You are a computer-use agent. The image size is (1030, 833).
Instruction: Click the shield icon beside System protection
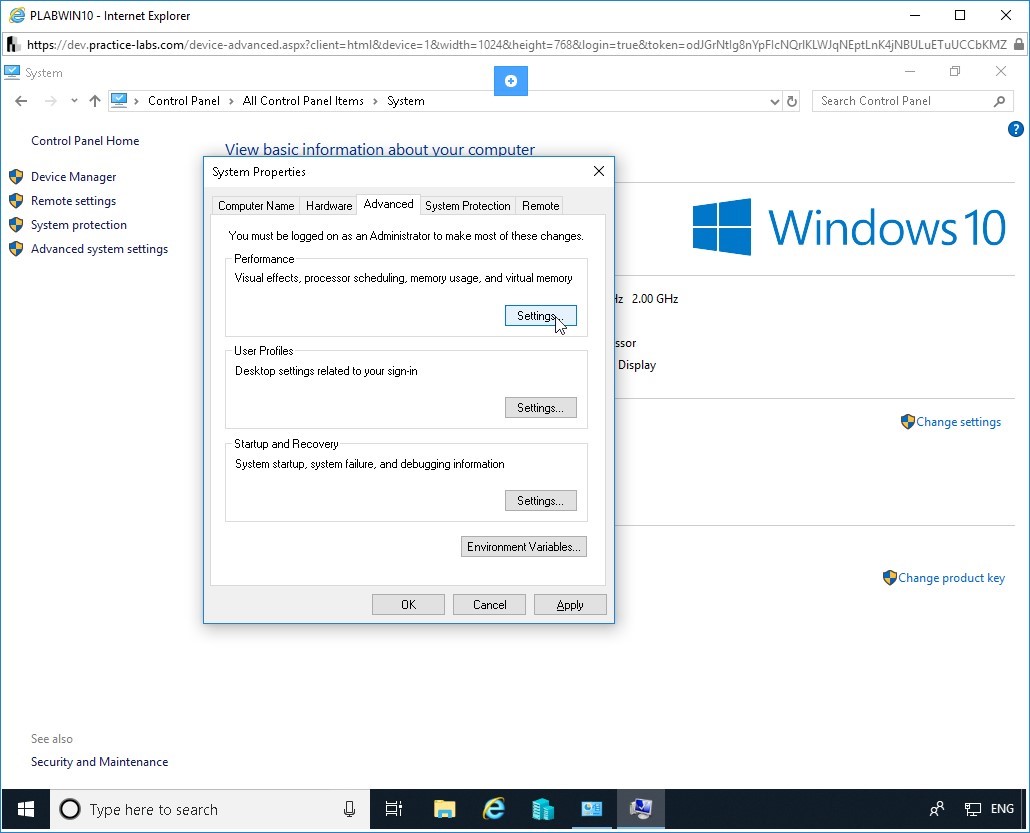[16, 225]
